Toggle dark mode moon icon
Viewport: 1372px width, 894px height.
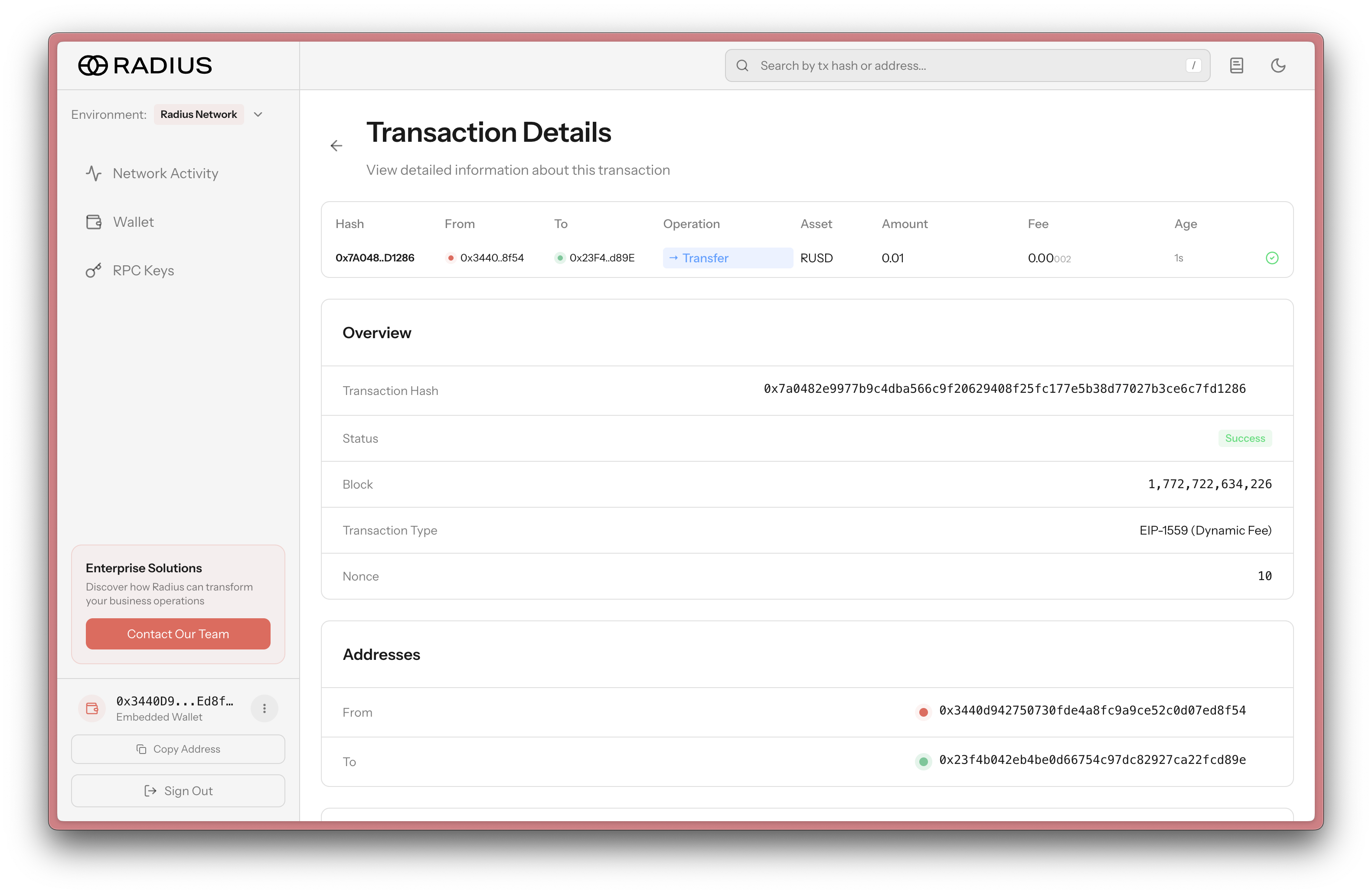pyautogui.click(x=1278, y=65)
